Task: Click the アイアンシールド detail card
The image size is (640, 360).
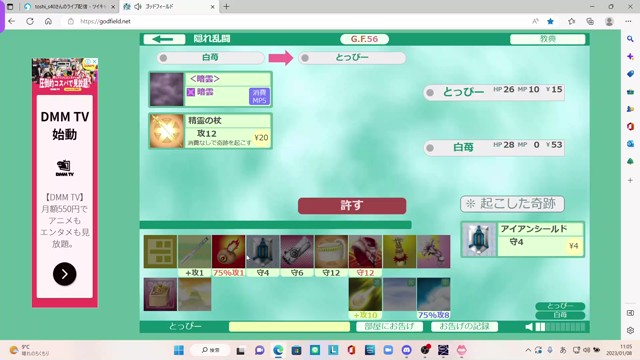Action: pos(522,240)
